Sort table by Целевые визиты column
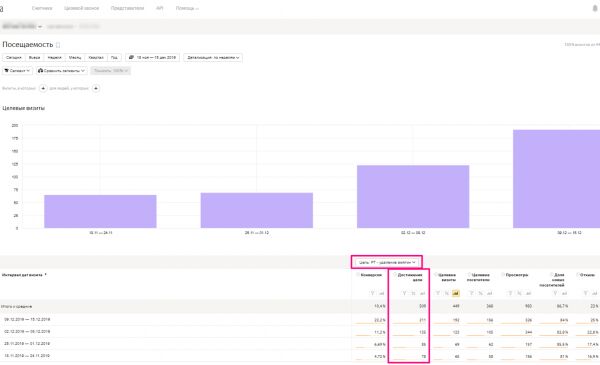Image resolution: width=600 pixels, height=365 pixels. [447, 277]
